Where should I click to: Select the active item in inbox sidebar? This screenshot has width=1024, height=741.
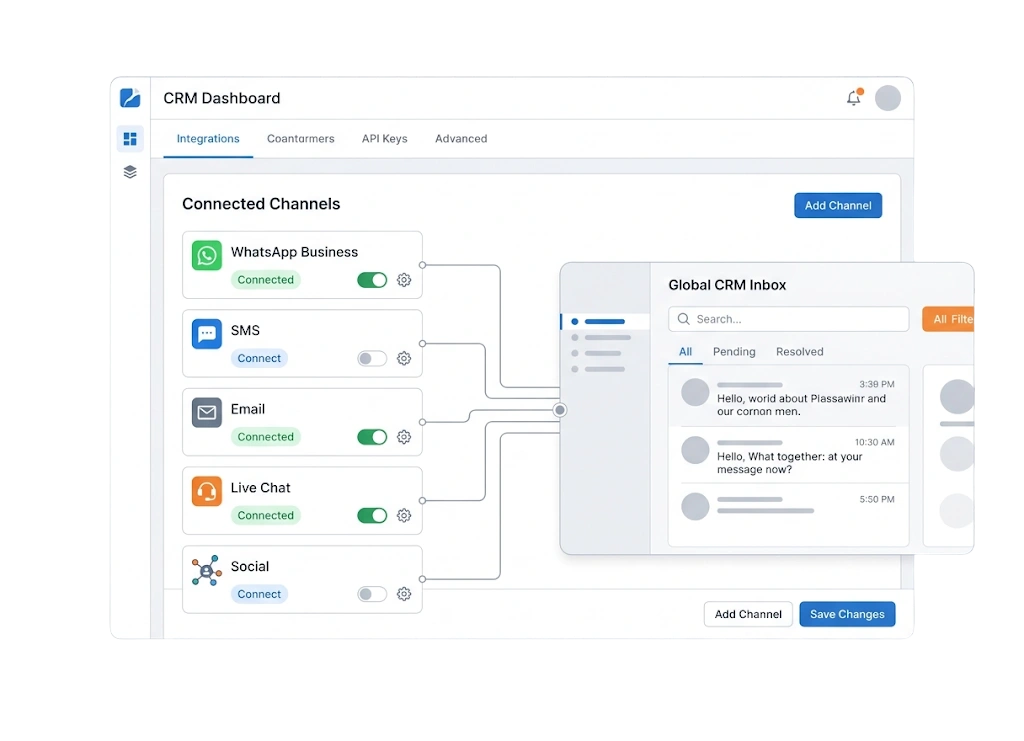[605, 321]
